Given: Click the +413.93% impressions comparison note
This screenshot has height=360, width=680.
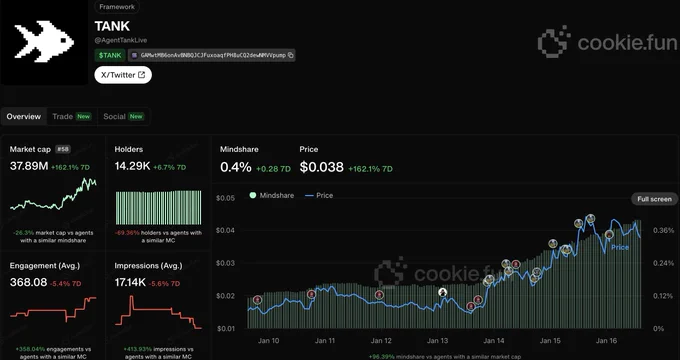Looking at the screenshot, I should click(x=158, y=353).
